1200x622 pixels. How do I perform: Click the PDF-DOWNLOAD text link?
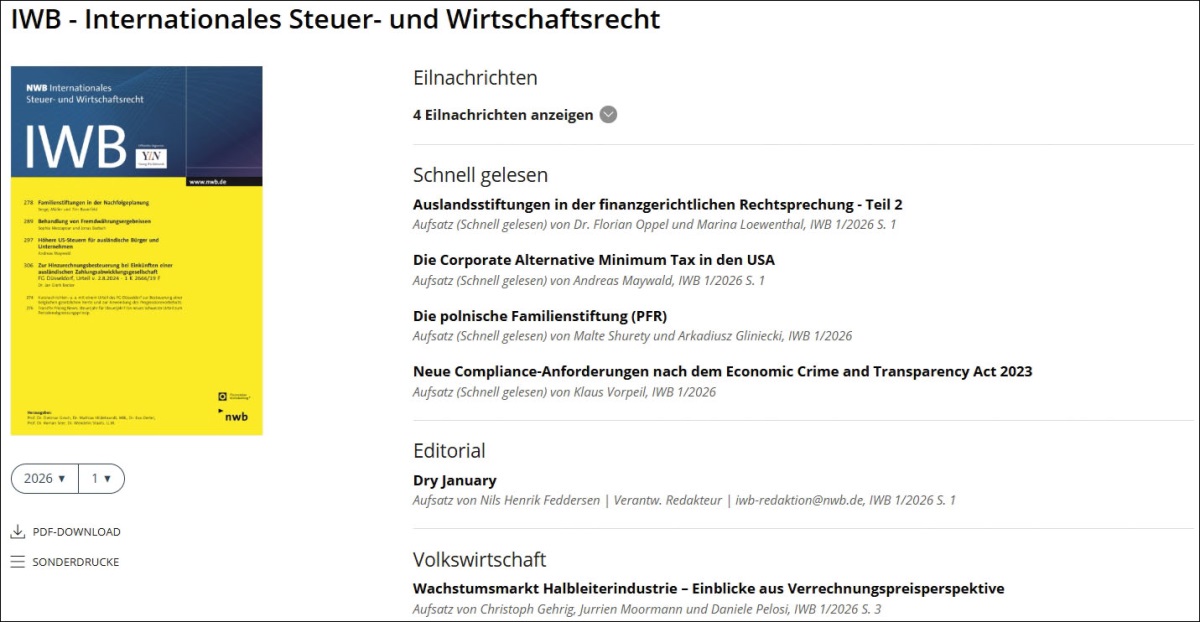76,532
